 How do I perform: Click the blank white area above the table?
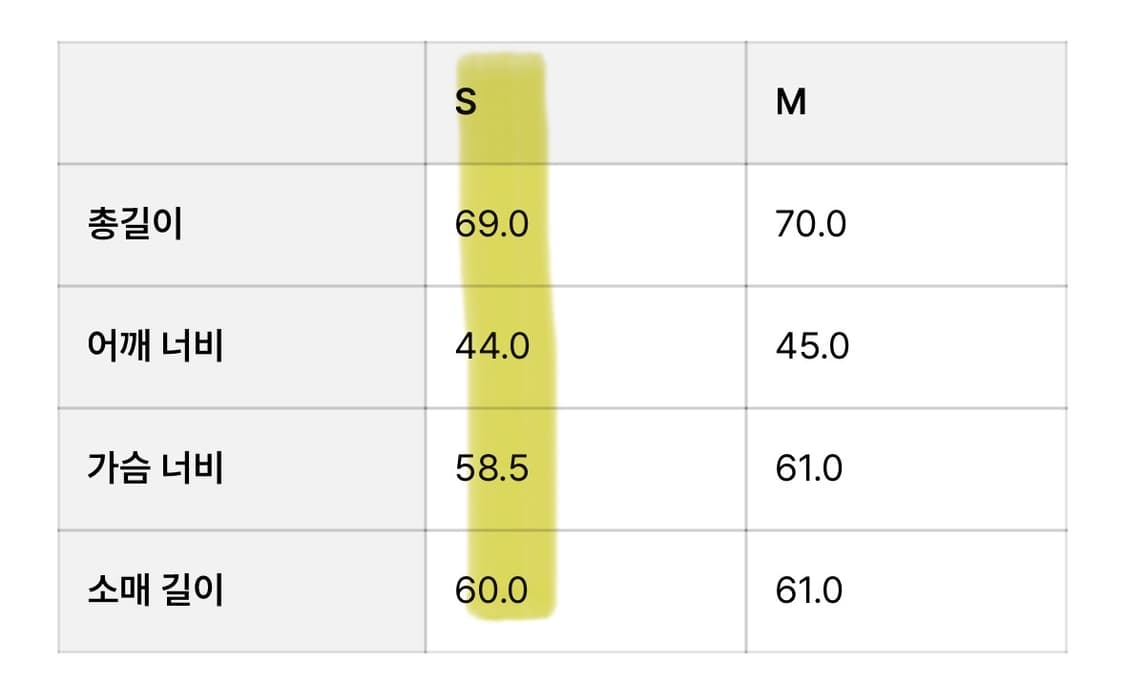click(x=562, y=20)
